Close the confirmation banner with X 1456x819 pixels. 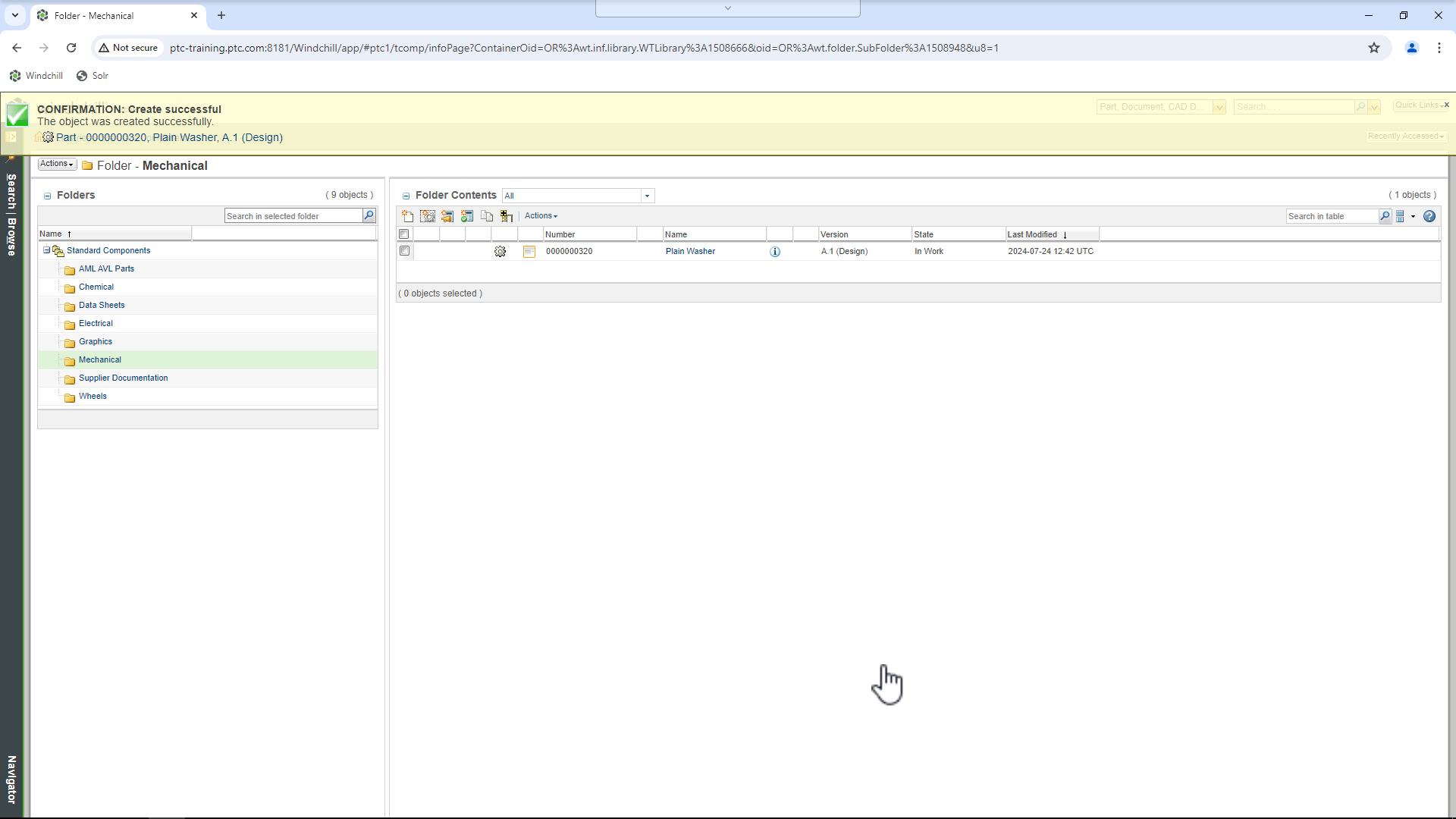coord(1446,105)
